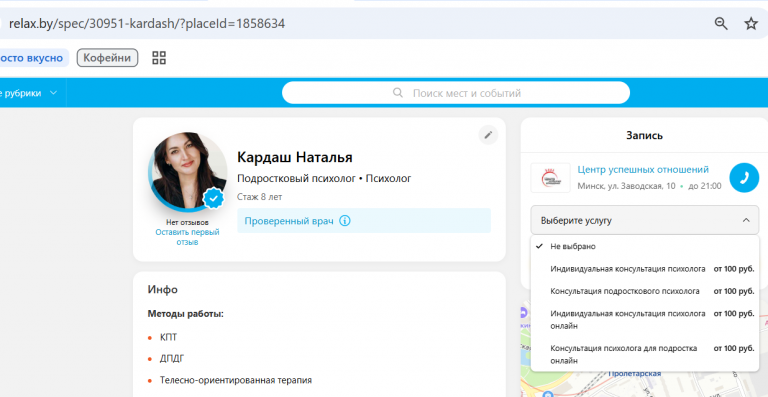This screenshot has height=397, width=768.
Task: Click the pencil edit profile icon
Action: tap(488, 135)
